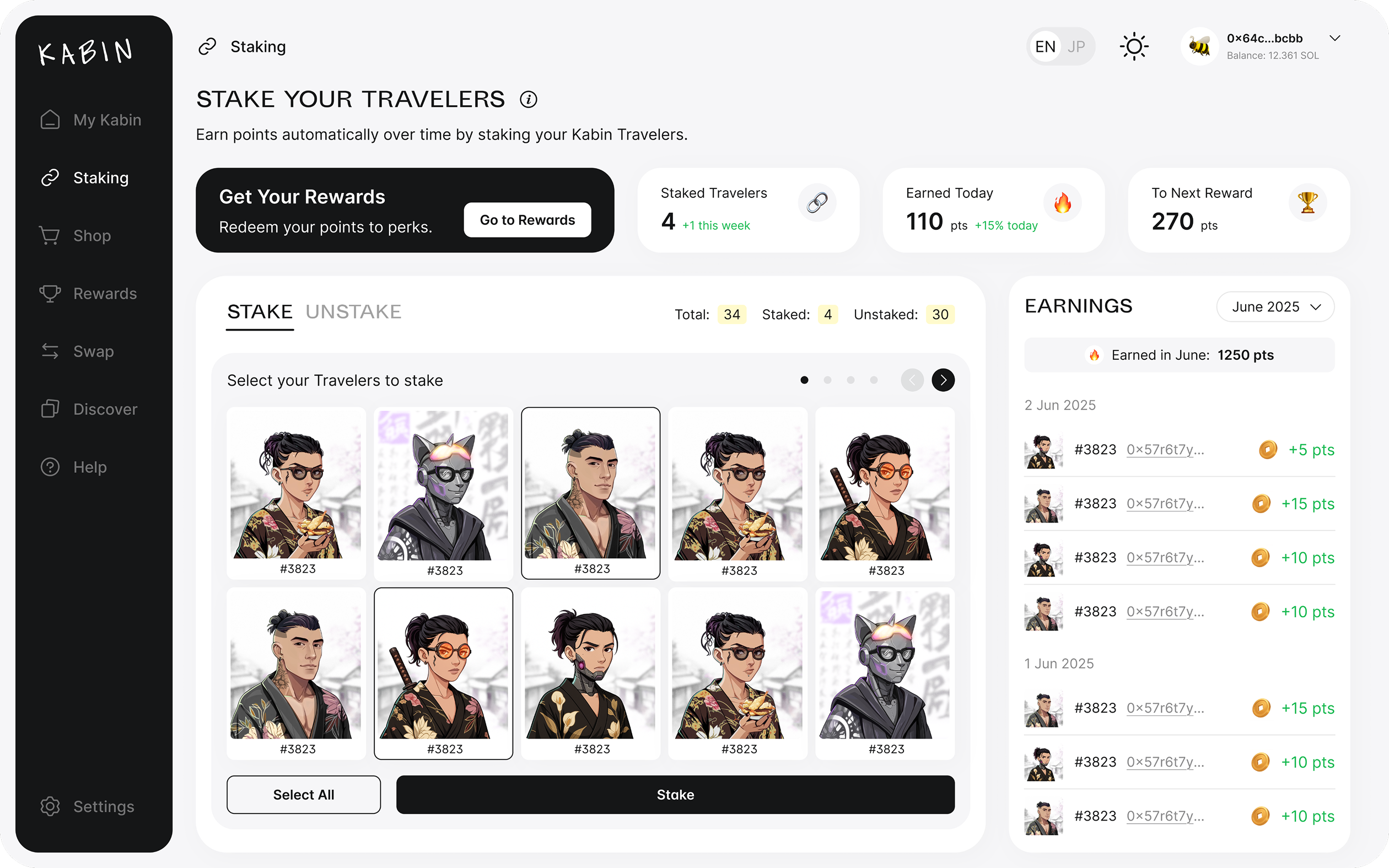Go to next travelers page arrow
1389x868 pixels.
click(x=943, y=380)
